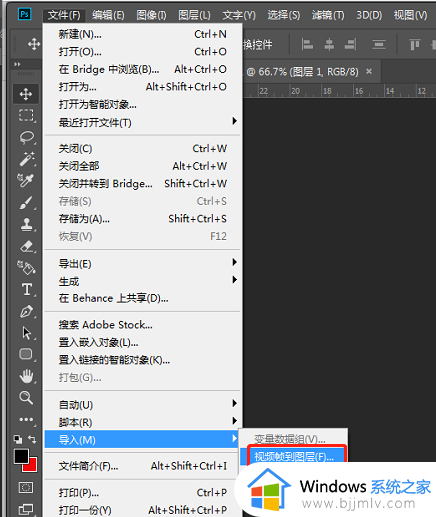Align horizontal centers in options bar
Screen dimensions: 436x517
329,44
